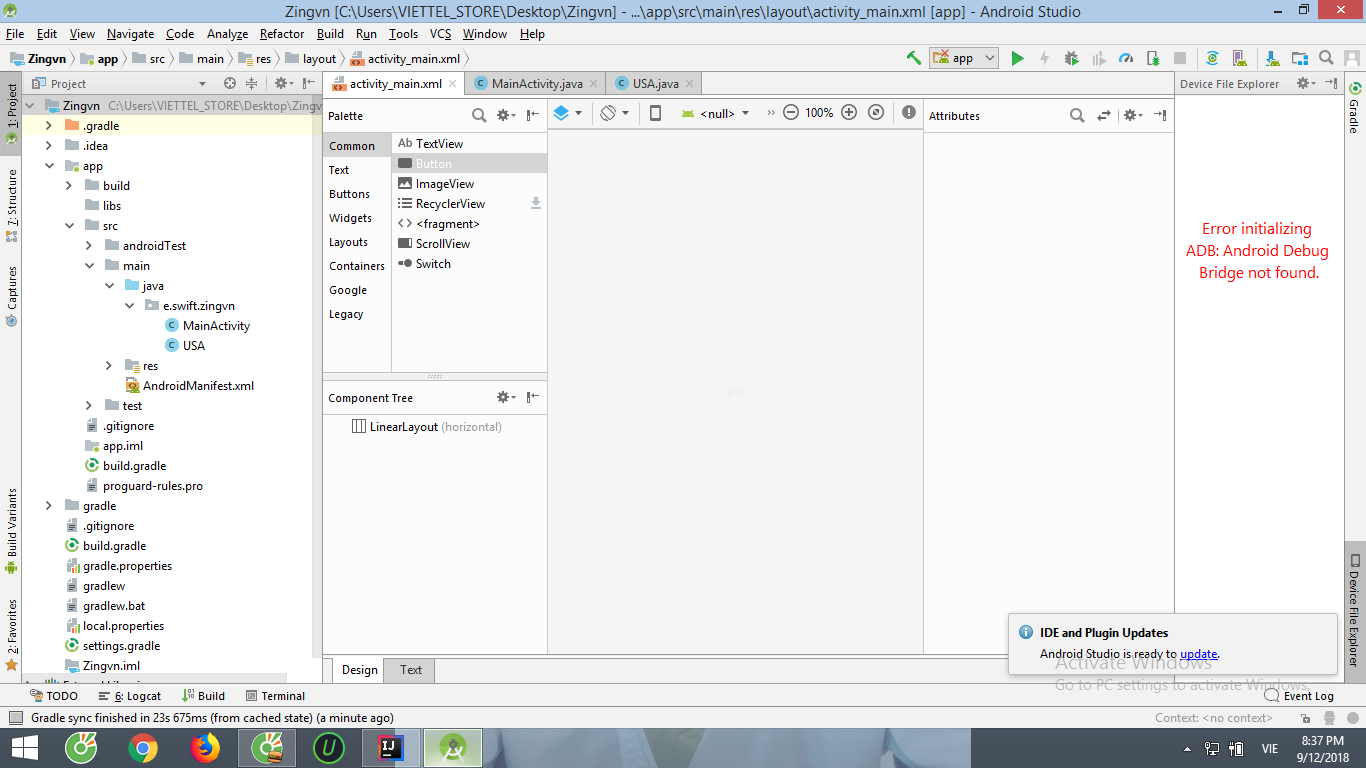Start debugging with the Debug app bug icon
This screenshot has height=768, width=1366.
pos(1071,58)
